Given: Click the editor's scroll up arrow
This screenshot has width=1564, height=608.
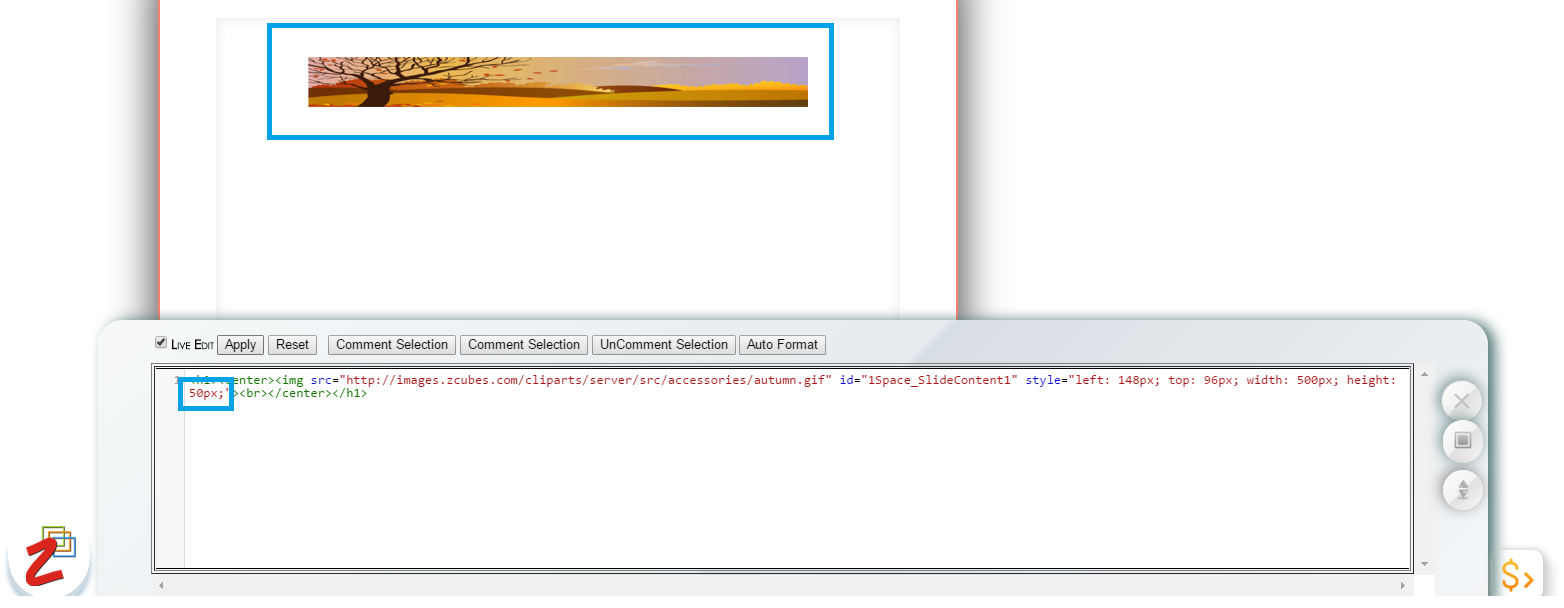Looking at the screenshot, I should [x=1424, y=372].
